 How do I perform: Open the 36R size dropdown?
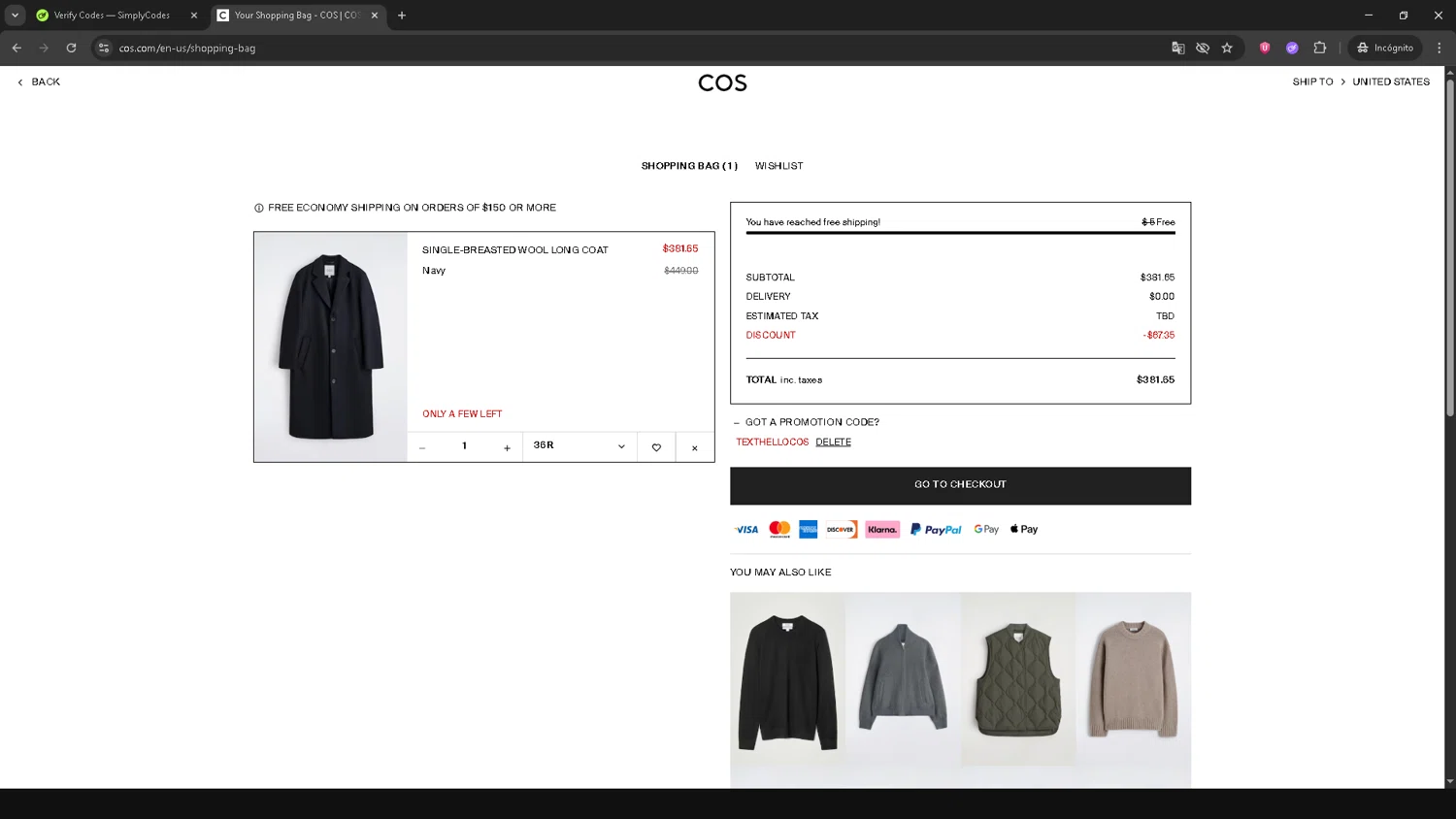coord(579,446)
